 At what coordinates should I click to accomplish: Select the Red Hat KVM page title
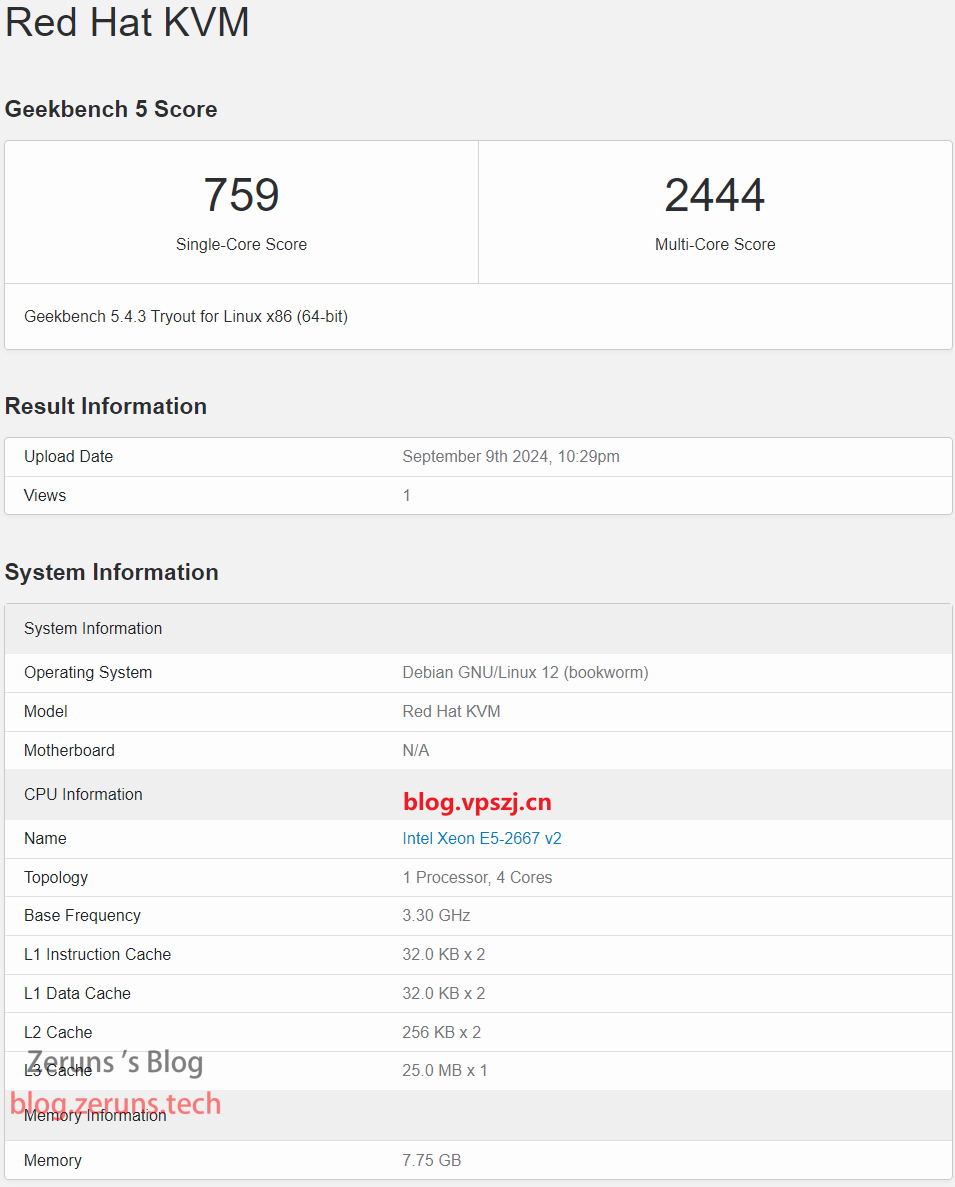click(x=127, y=22)
